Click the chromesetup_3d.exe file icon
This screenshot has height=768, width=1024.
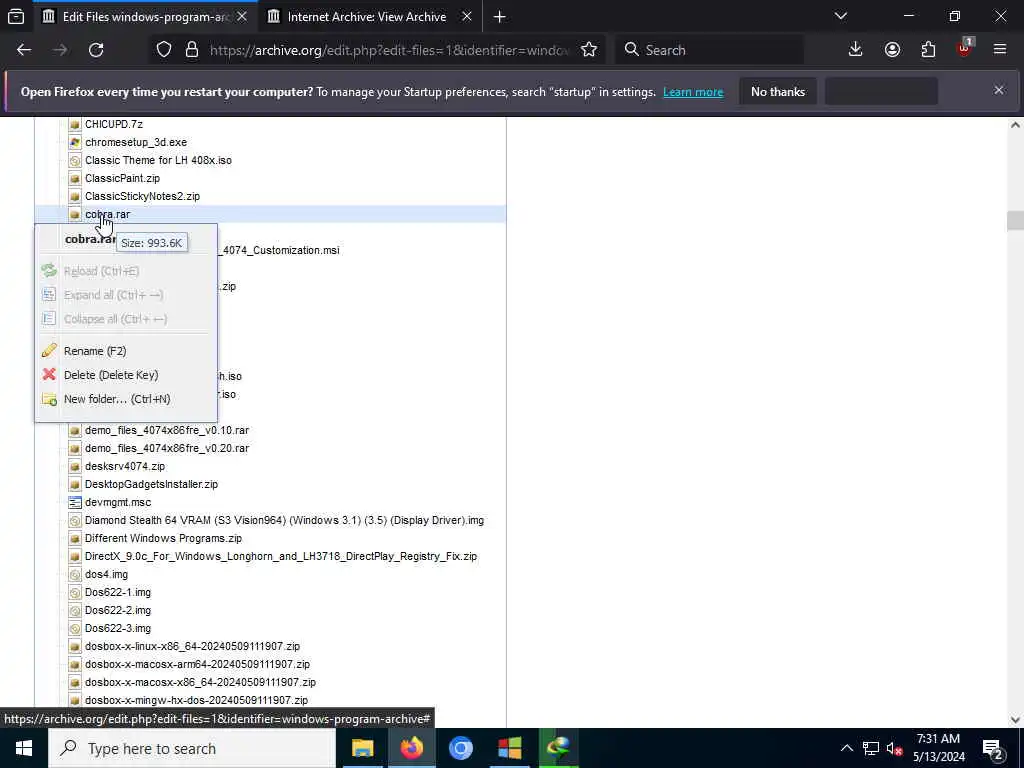[x=74, y=142]
